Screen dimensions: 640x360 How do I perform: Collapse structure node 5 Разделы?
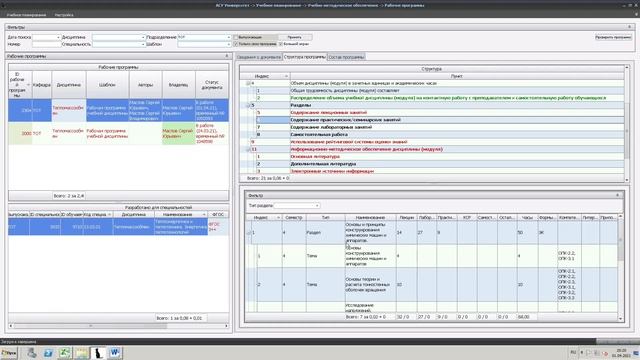point(247,105)
